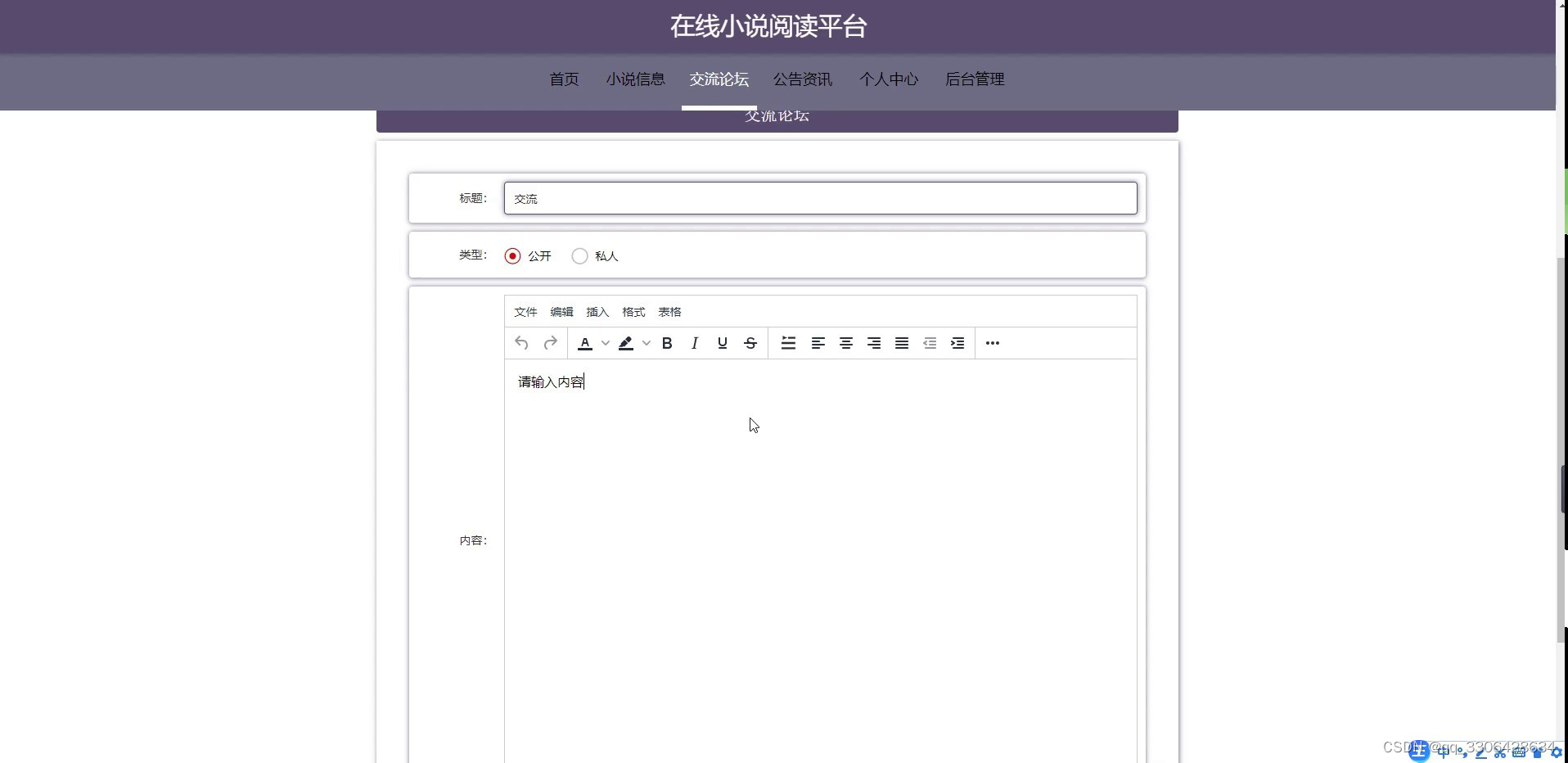Center align the text
1568x763 pixels.
[x=846, y=343]
